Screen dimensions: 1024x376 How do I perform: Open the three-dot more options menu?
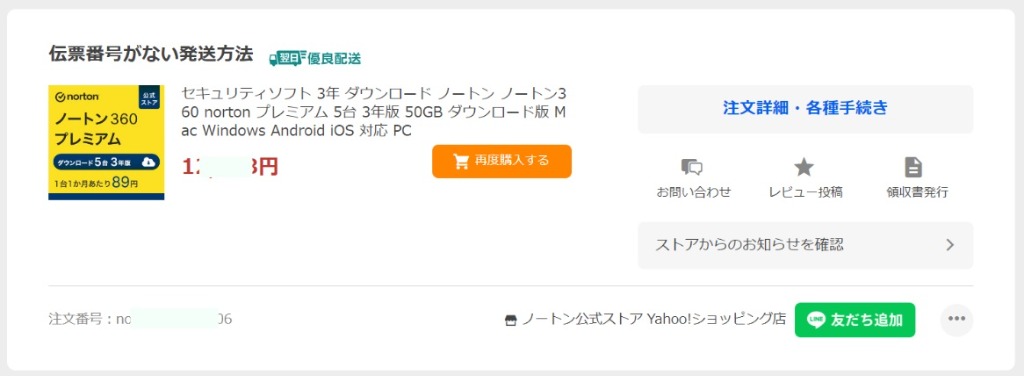tap(956, 319)
